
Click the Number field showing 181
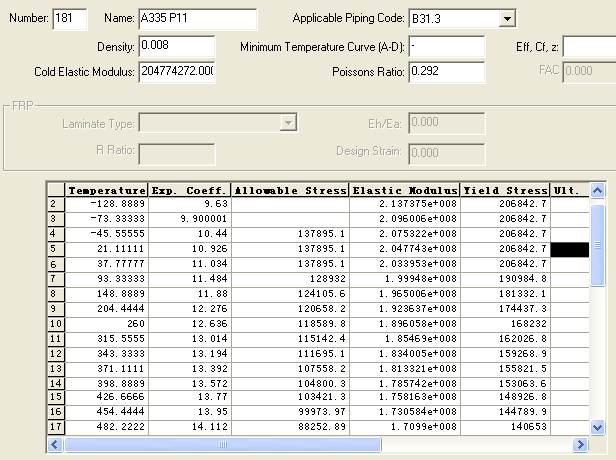[69, 19]
